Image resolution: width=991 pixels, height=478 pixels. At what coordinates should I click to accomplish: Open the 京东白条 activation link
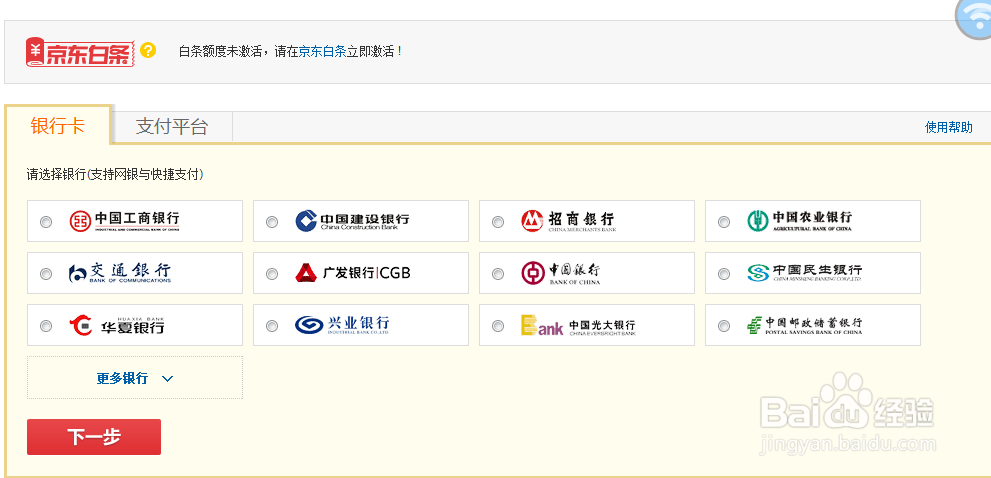(x=322, y=52)
